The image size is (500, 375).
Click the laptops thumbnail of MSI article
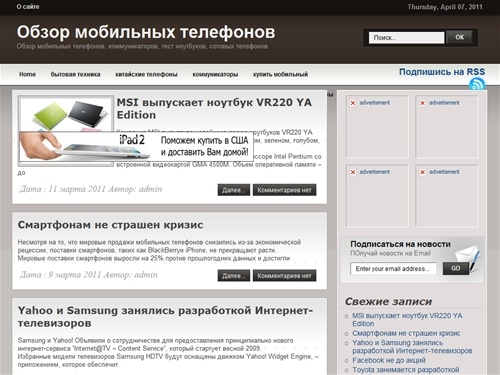66,115
